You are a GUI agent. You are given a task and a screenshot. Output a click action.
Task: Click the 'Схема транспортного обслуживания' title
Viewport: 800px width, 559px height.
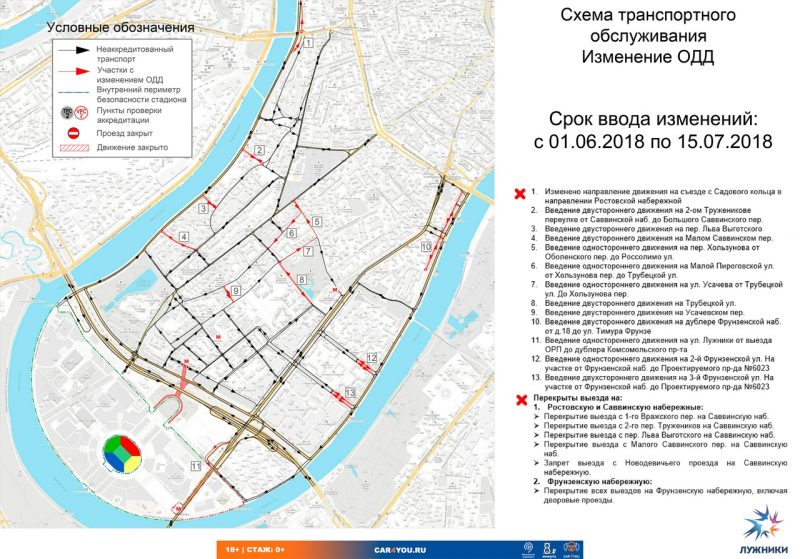pyautogui.click(x=648, y=25)
